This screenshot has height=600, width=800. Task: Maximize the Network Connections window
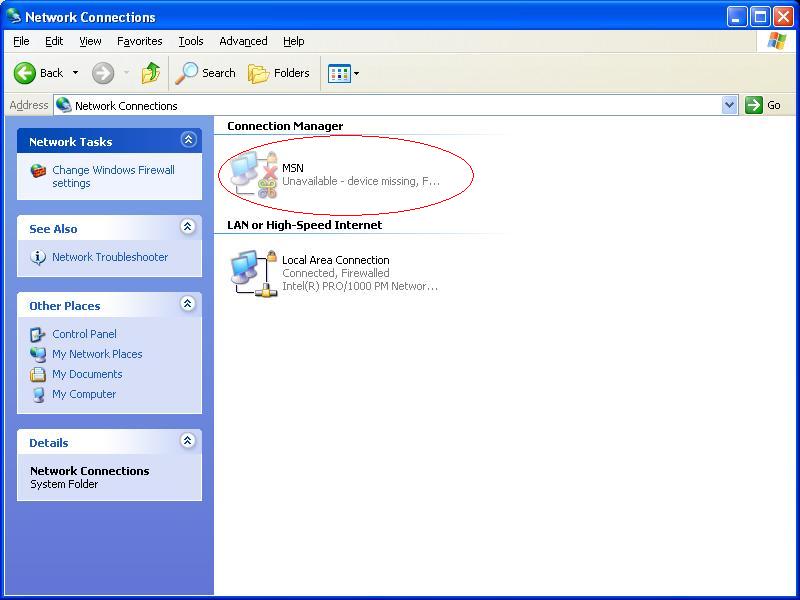[x=760, y=17]
